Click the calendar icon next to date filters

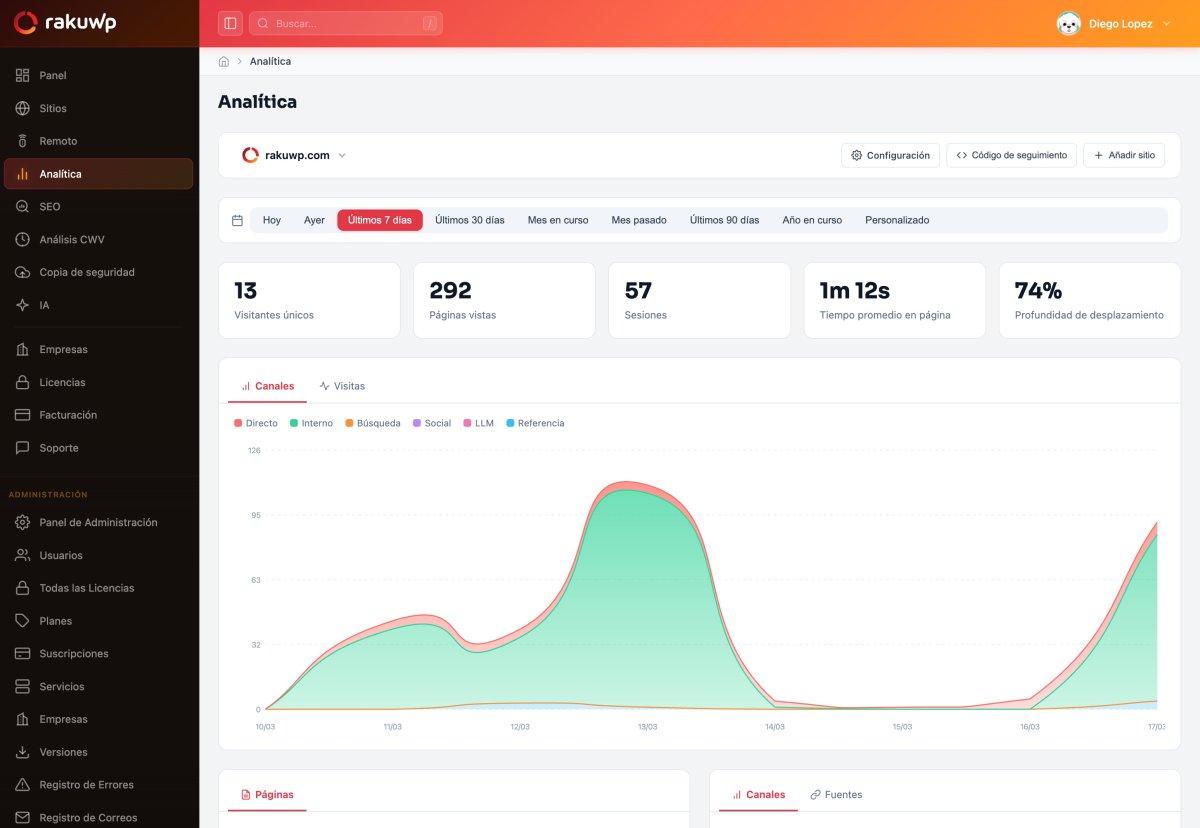238,219
